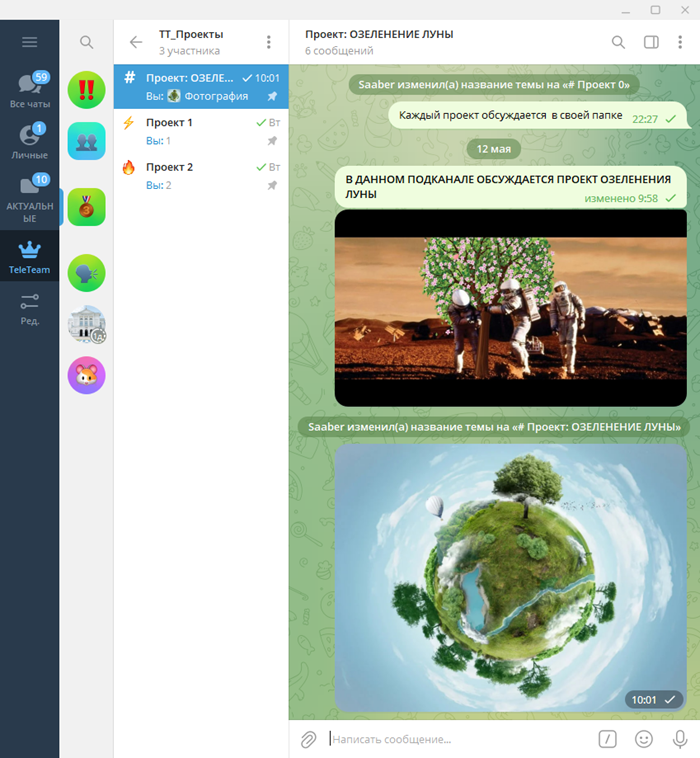Open the TeleTeam folder

[29, 257]
